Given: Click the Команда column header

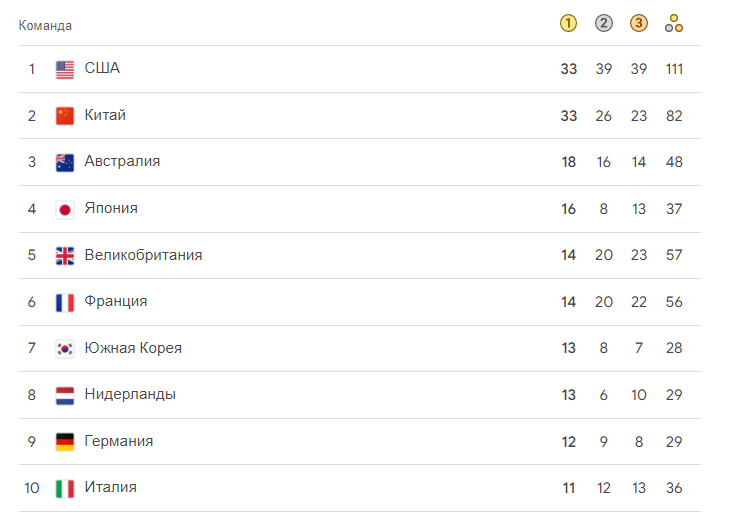Looking at the screenshot, I should tap(45, 25).
